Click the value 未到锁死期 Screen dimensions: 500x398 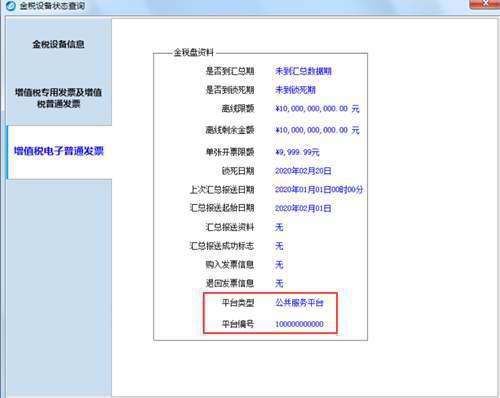tap(295, 90)
